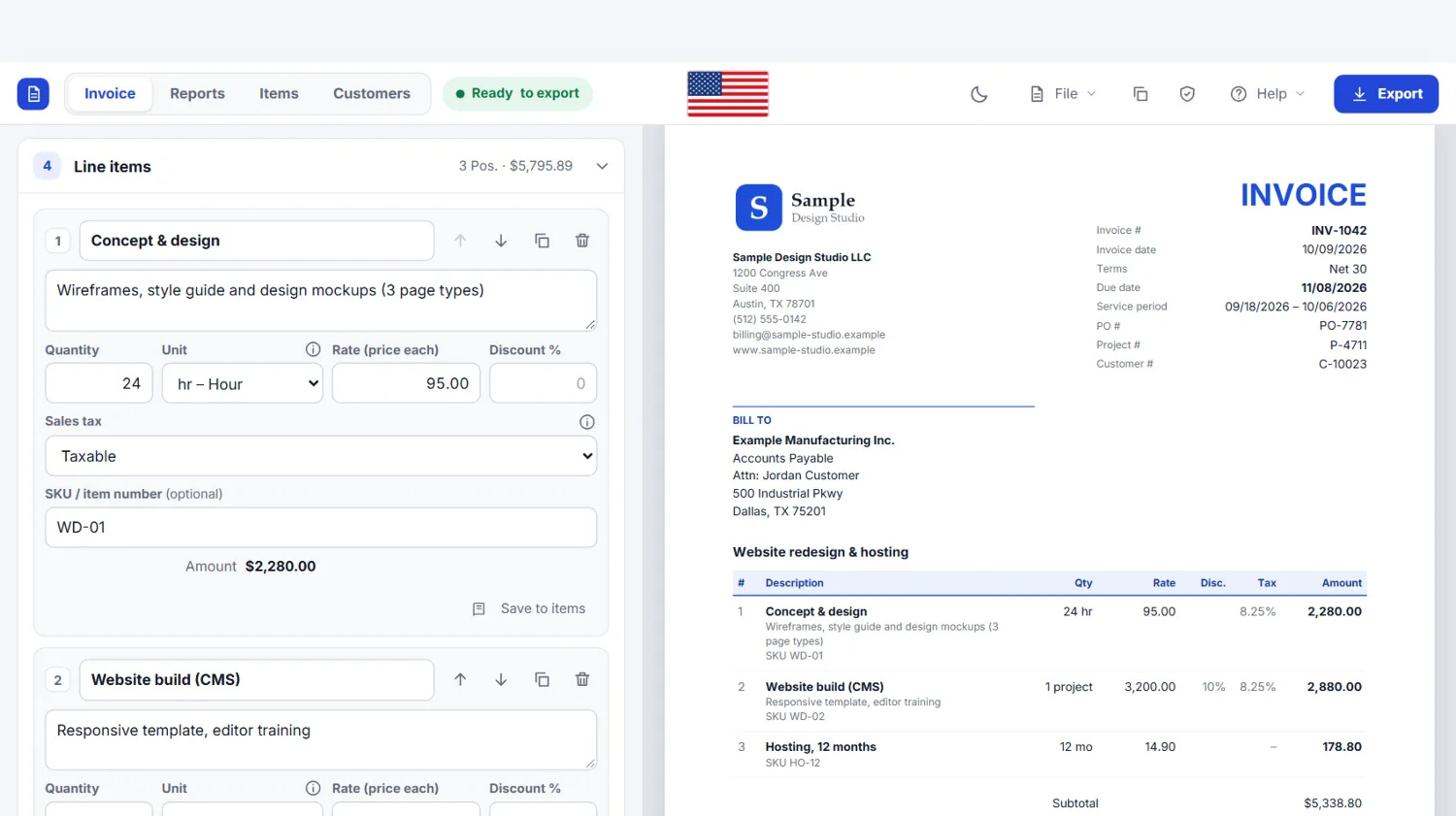
Task: Click Save to items link
Action: (529, 608)
